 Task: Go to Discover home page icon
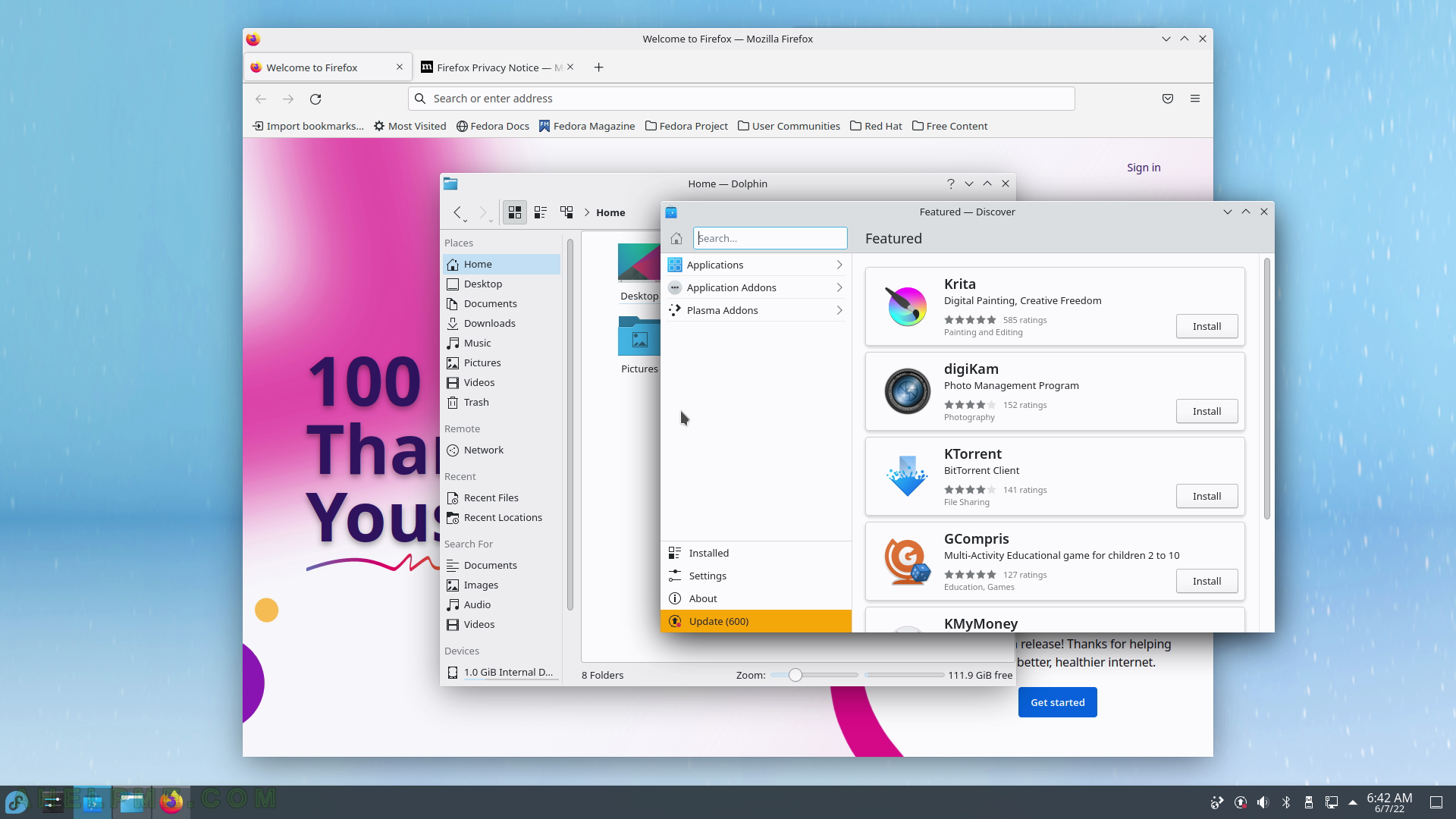(676, 238)
